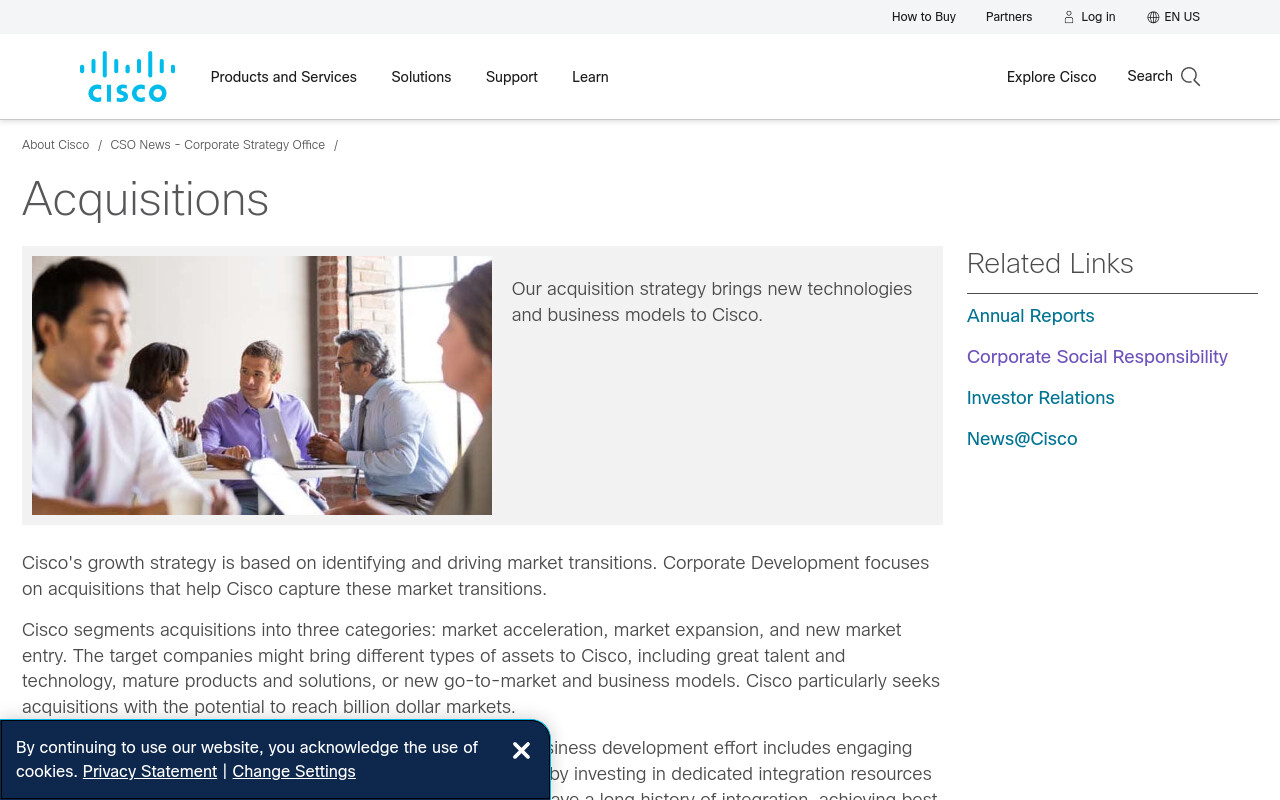This screenshot has width=1280, height=800.
Task: Go to About Cisco breadcrumb
Action: tap(56, 145)
